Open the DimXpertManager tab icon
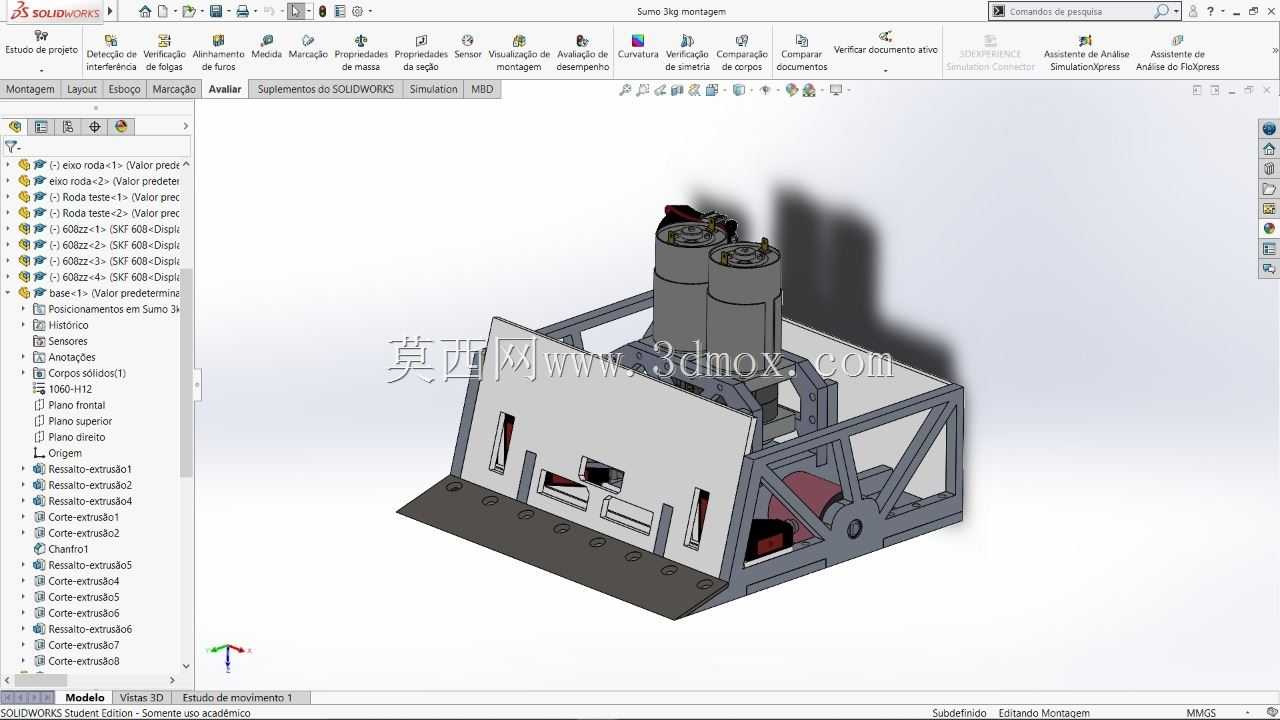Screen dimensions: 1280x720 95,127
